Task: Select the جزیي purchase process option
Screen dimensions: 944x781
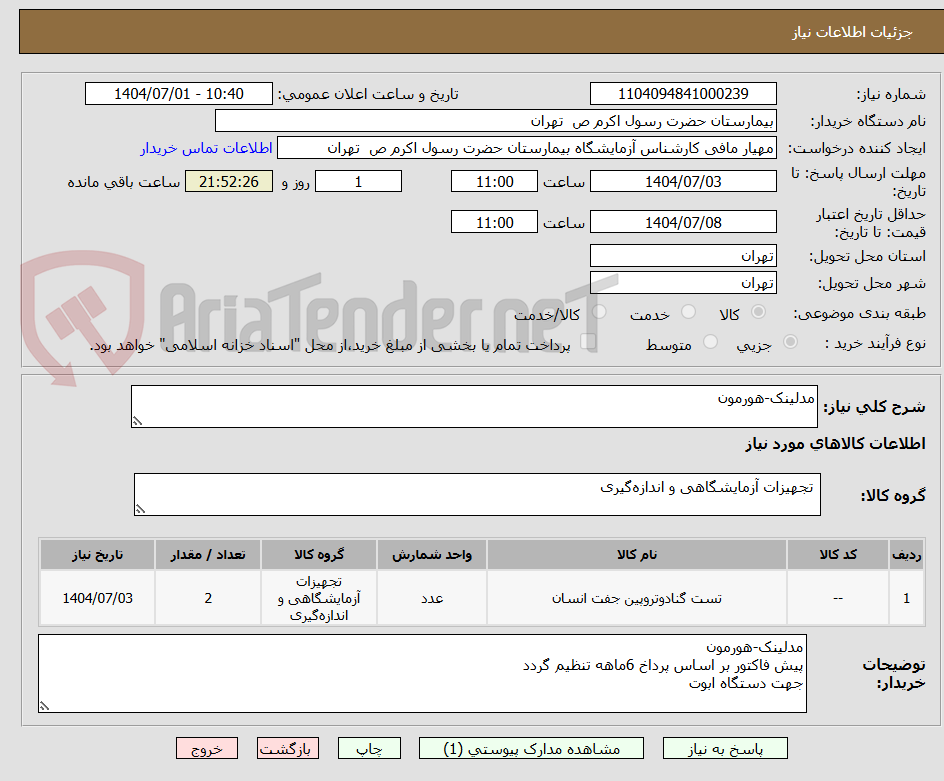Action: [x=790, y=343]
